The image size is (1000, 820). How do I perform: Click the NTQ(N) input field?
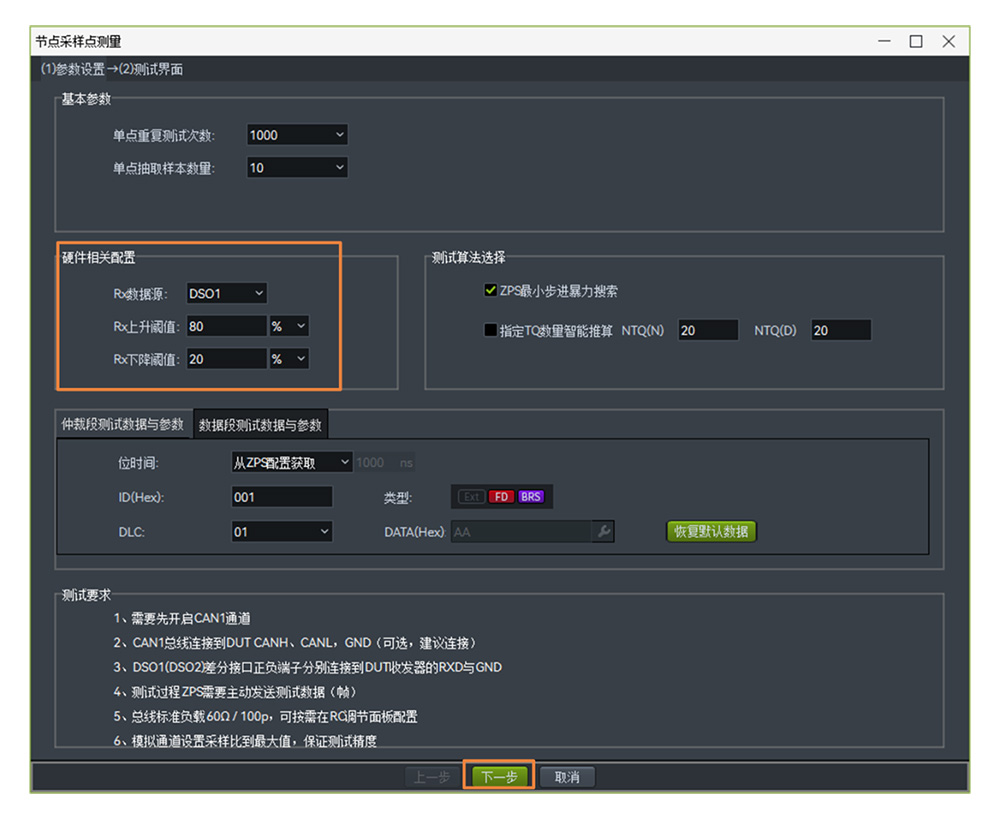point(708,330)
